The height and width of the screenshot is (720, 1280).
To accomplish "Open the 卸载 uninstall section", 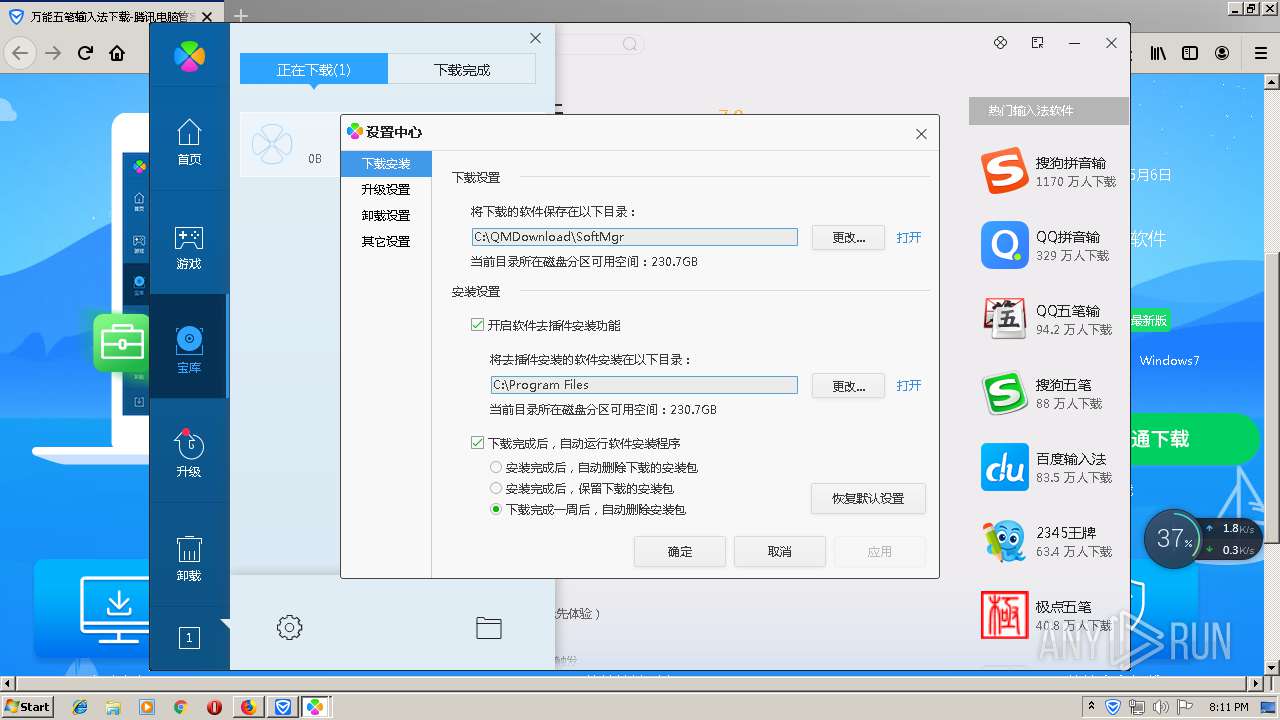I will pos(189,558).
